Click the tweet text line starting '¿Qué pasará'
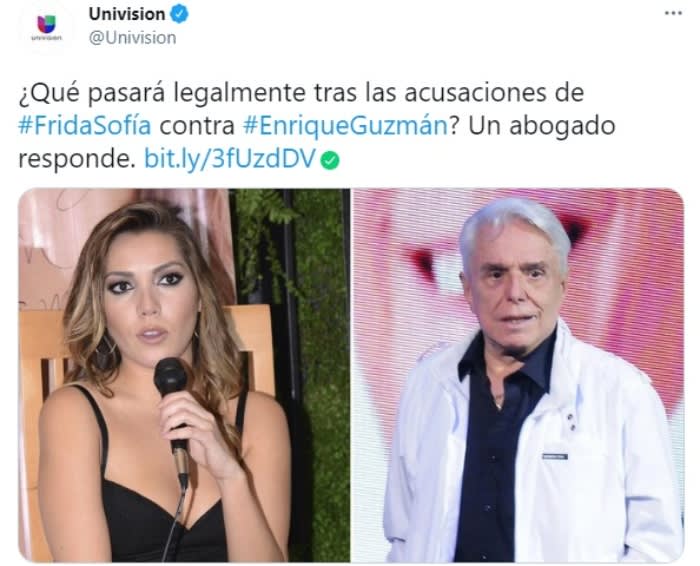 click(x=301, y=93)
